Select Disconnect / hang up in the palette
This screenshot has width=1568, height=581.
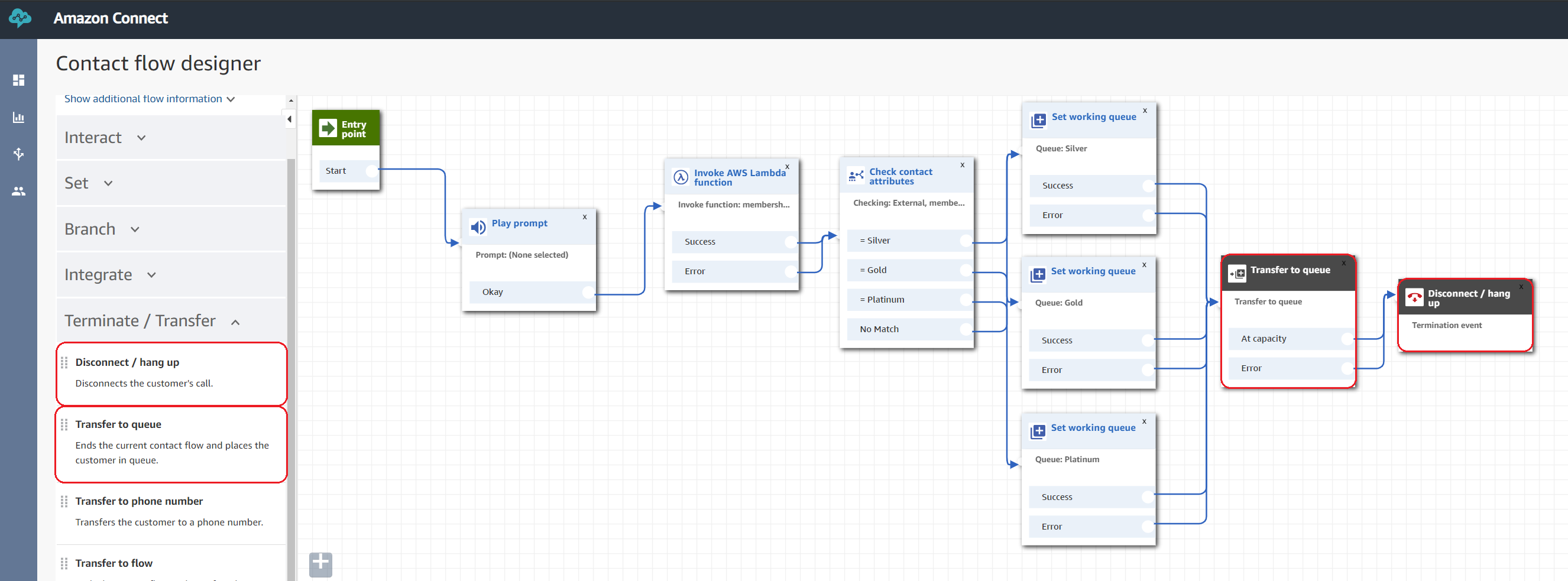point(171,374)
